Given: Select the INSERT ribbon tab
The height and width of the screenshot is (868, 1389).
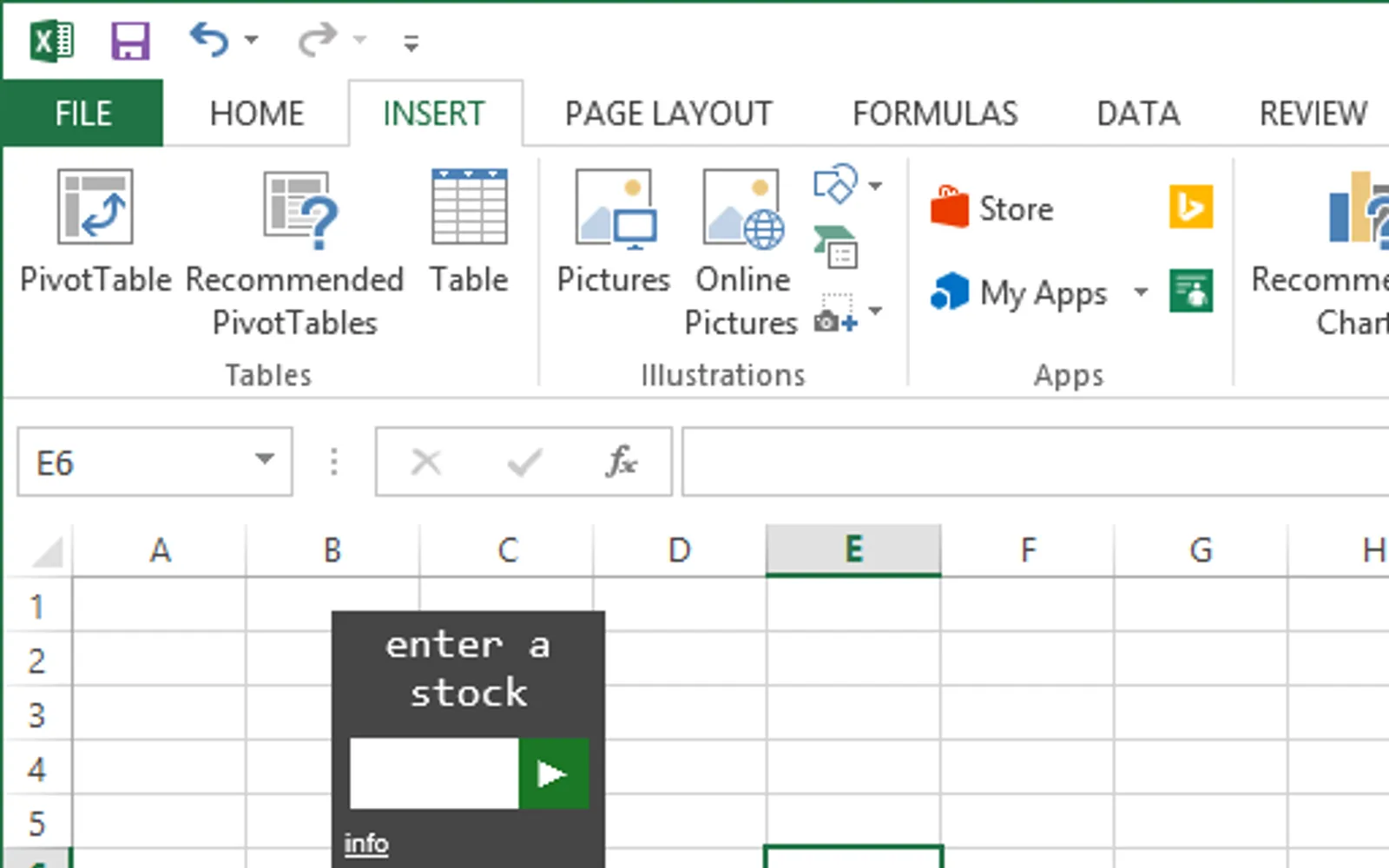Looking at the screenshot, I should point(434,113).
